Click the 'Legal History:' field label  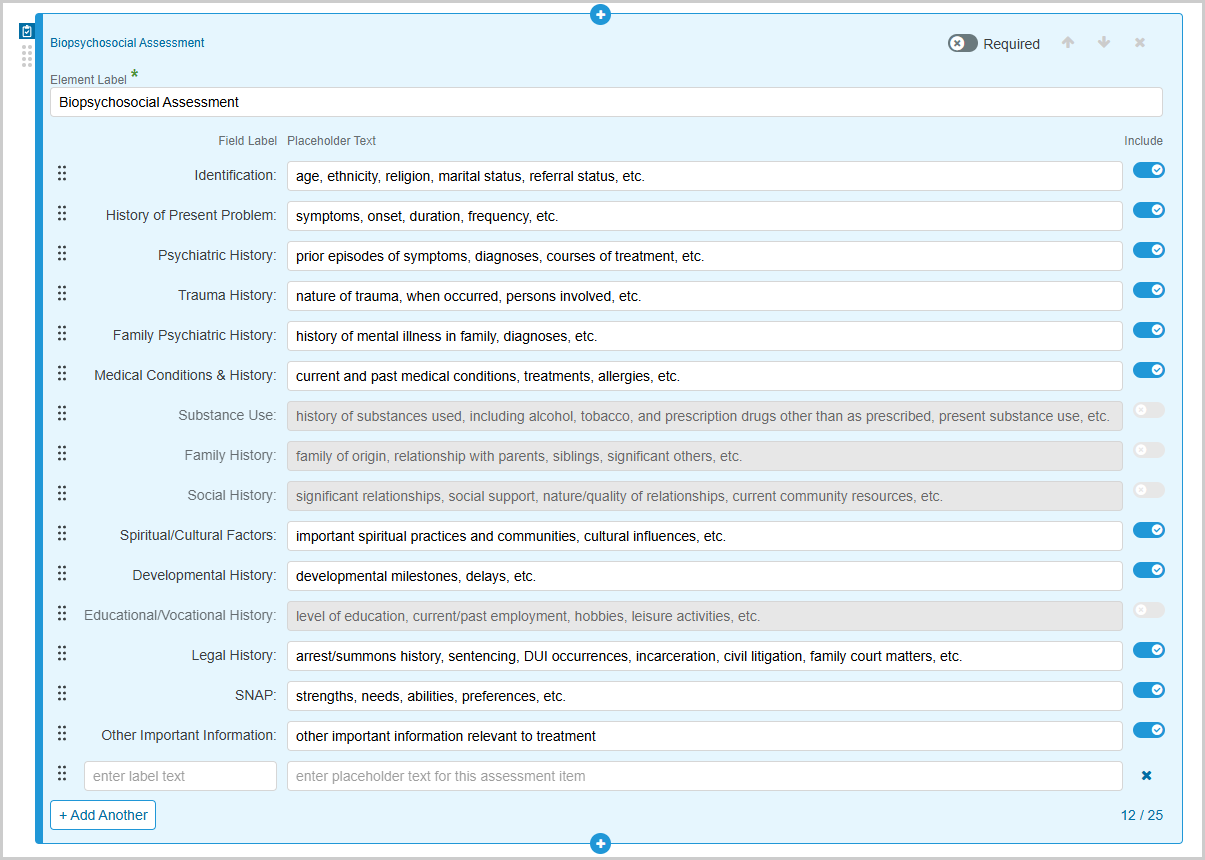click(234, 655)
